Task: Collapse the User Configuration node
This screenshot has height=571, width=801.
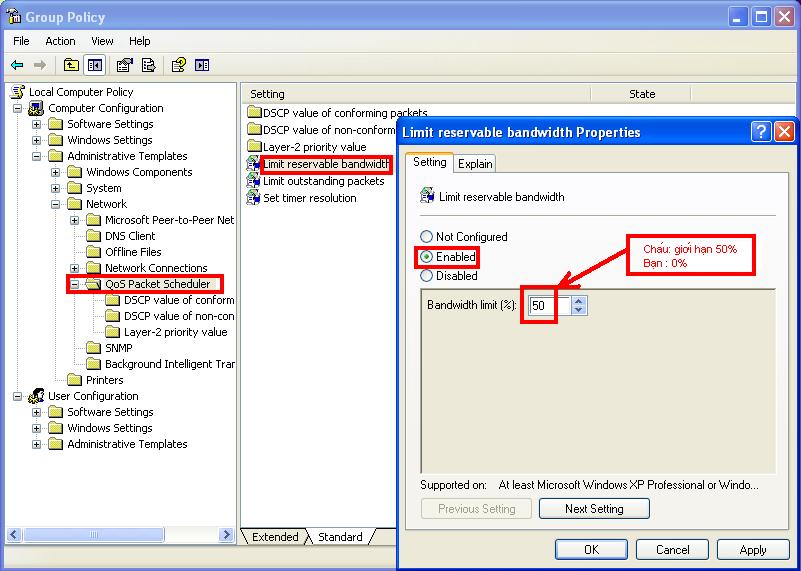Action: coord(18,396)
